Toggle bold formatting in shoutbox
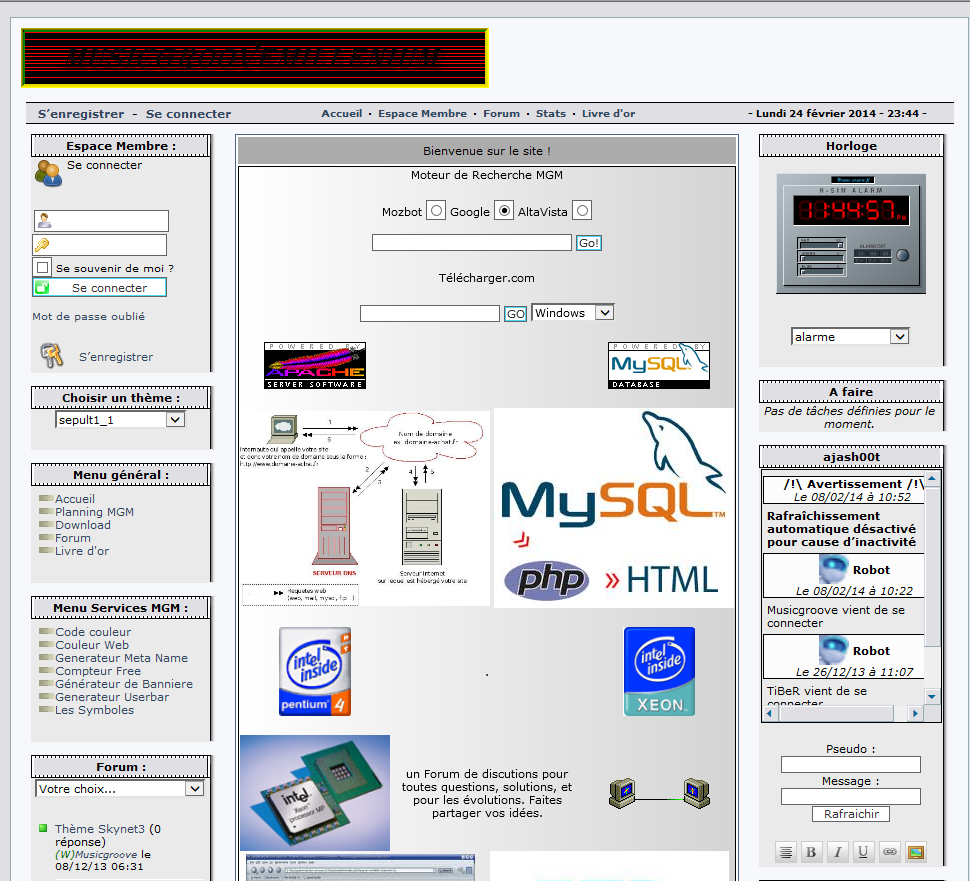Screen dimensions: 970x881 [811, 852]
